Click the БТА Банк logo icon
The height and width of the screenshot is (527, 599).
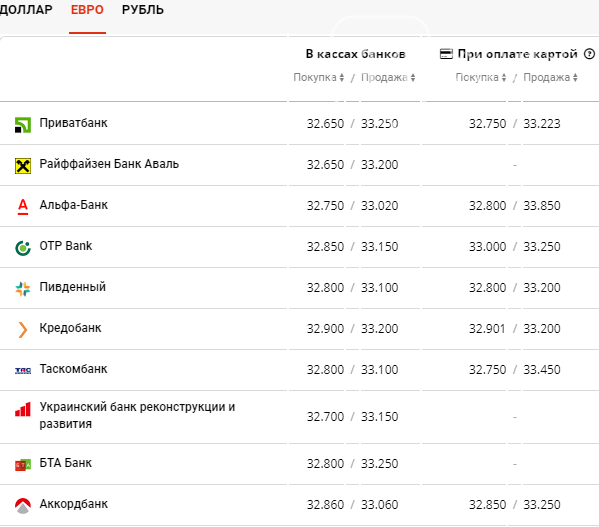pyautogui.click(x=23, y=465)
